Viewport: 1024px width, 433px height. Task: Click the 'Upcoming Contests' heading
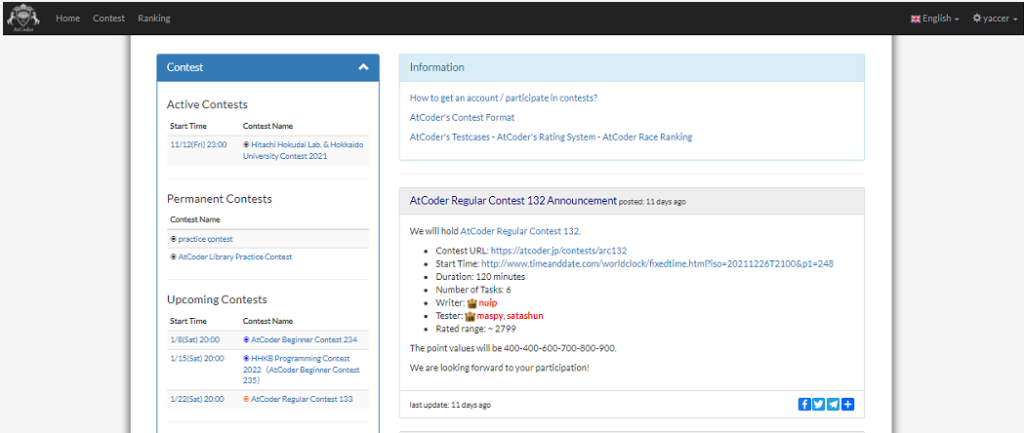217,300
